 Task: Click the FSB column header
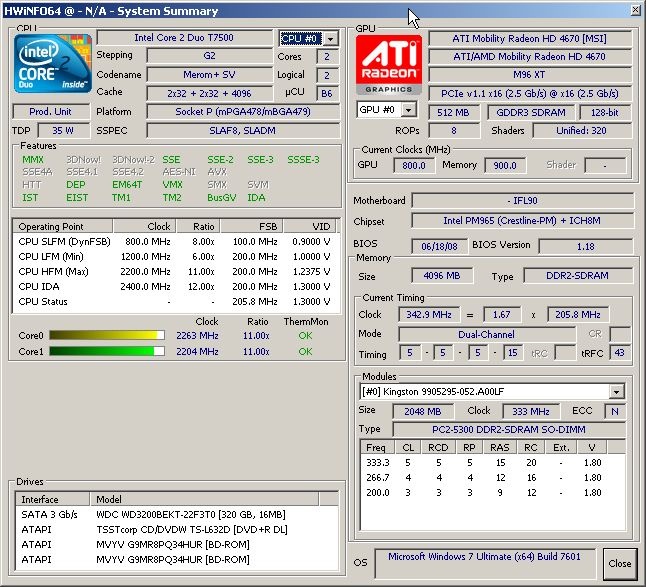[x=252, y=227]
